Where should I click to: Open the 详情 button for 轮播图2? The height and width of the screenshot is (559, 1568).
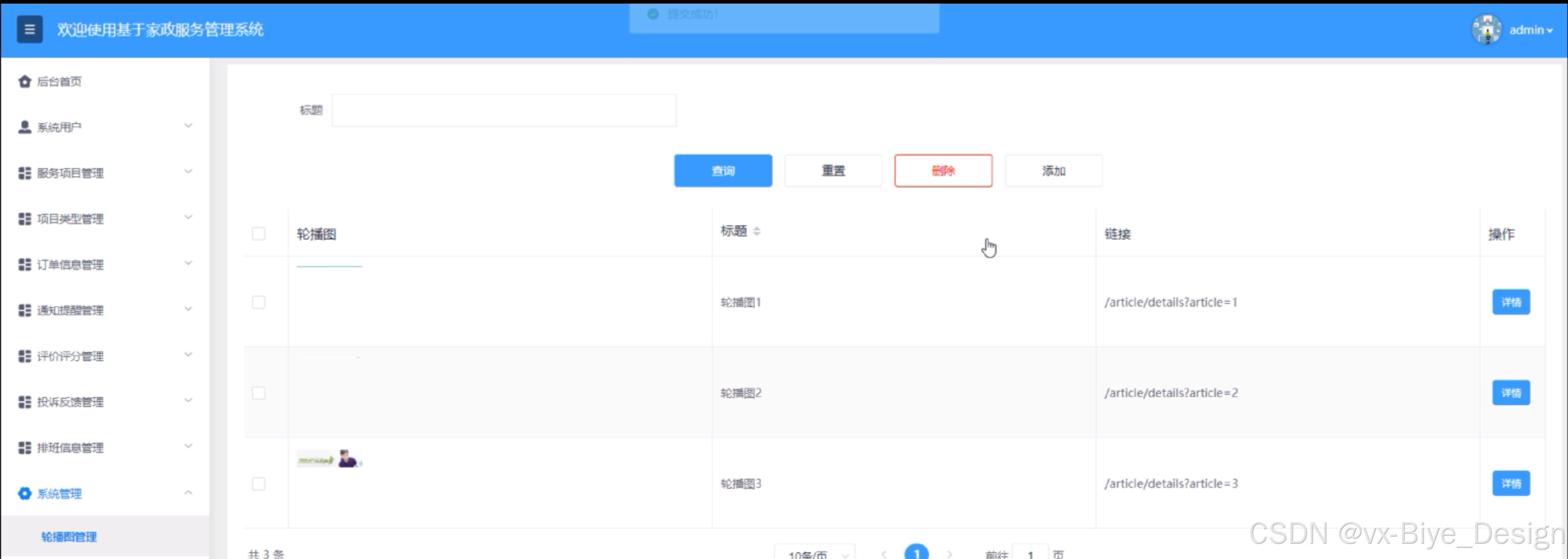(x=1510, y=393)
